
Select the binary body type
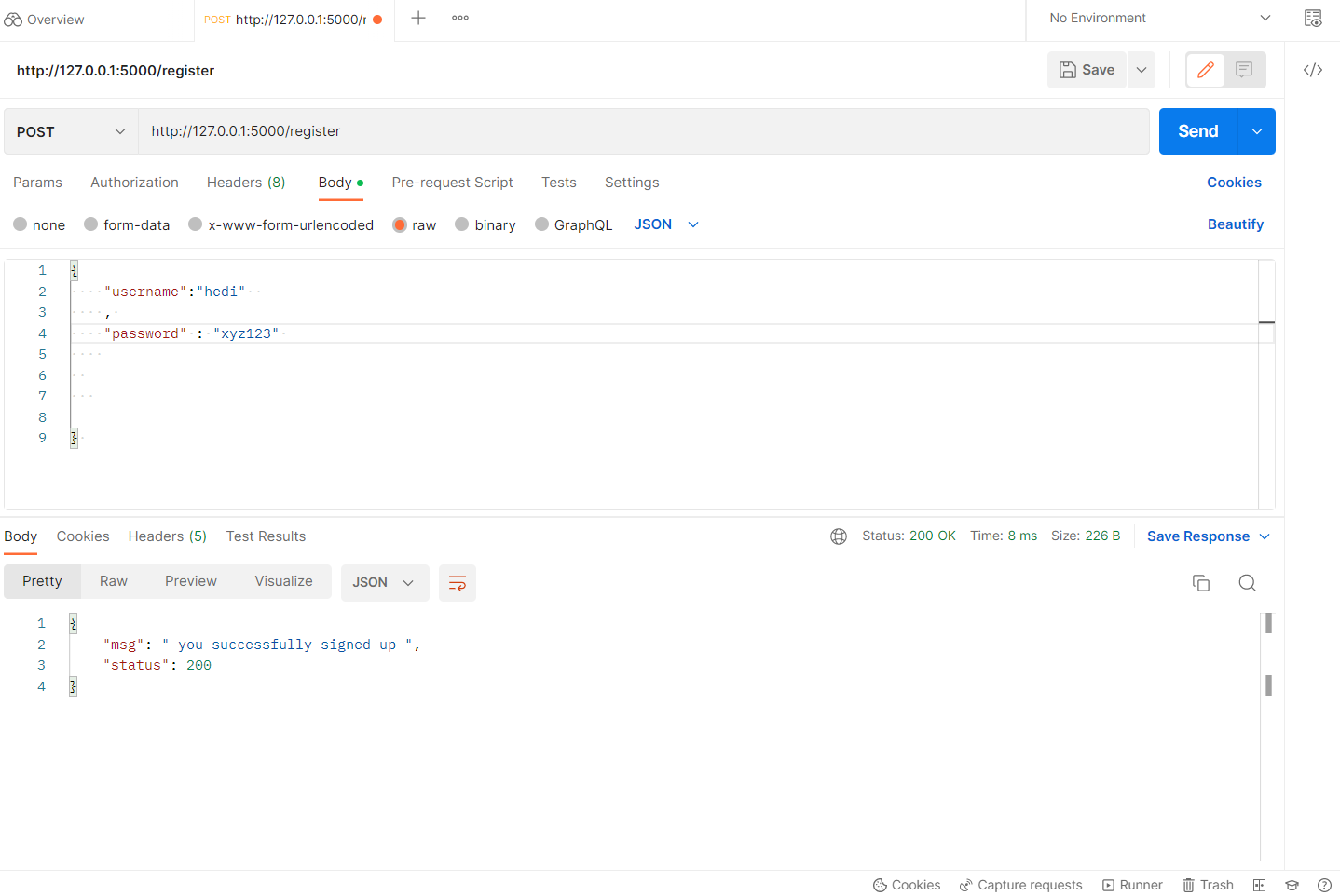pyautogui.click(x=485, y=224)
